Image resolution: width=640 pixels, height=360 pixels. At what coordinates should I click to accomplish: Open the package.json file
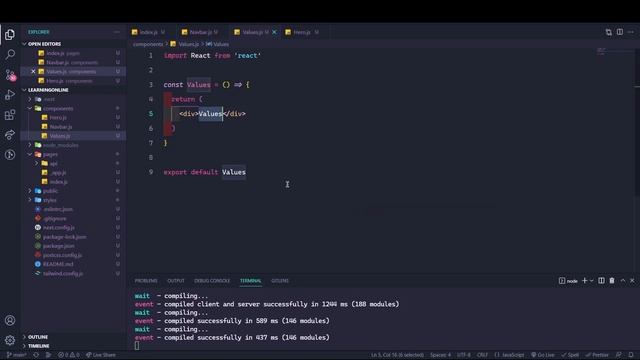[59, 246]
